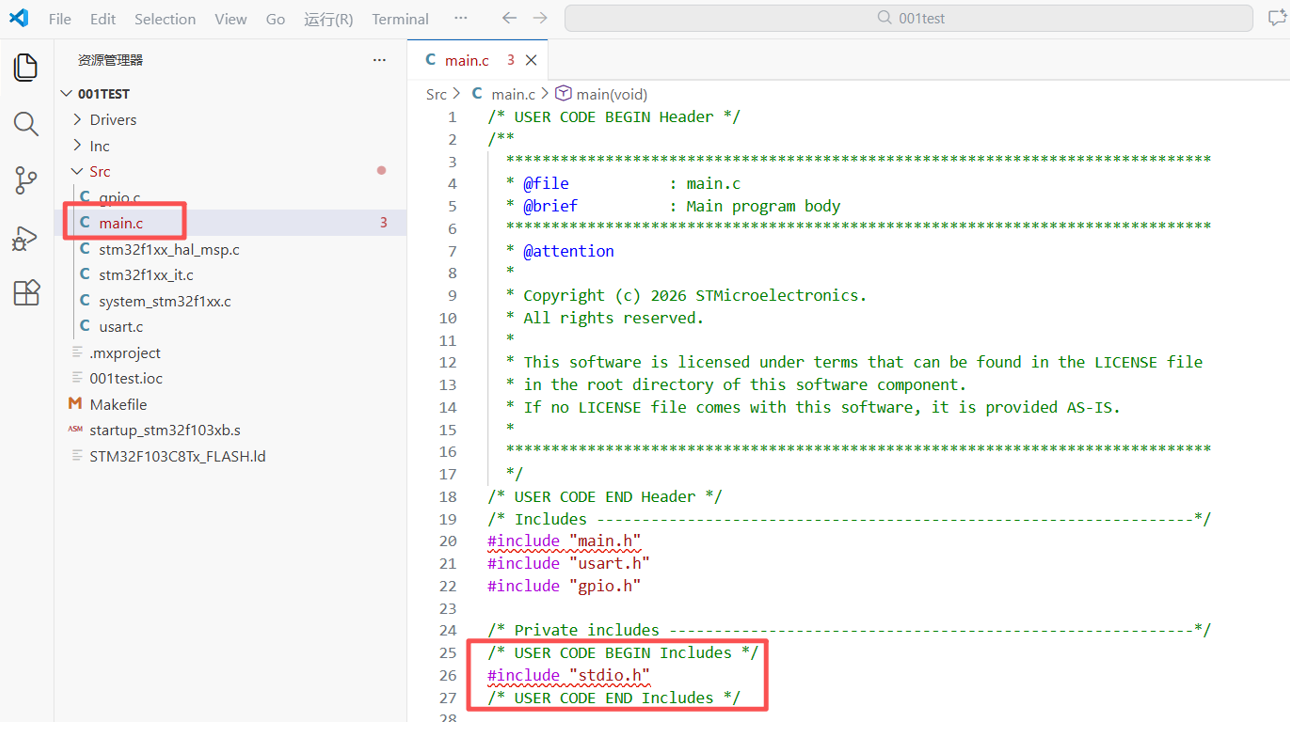This screenshot has width=1290, height=740.
Task: Open the Search view icon
Action: pos(26,124)
